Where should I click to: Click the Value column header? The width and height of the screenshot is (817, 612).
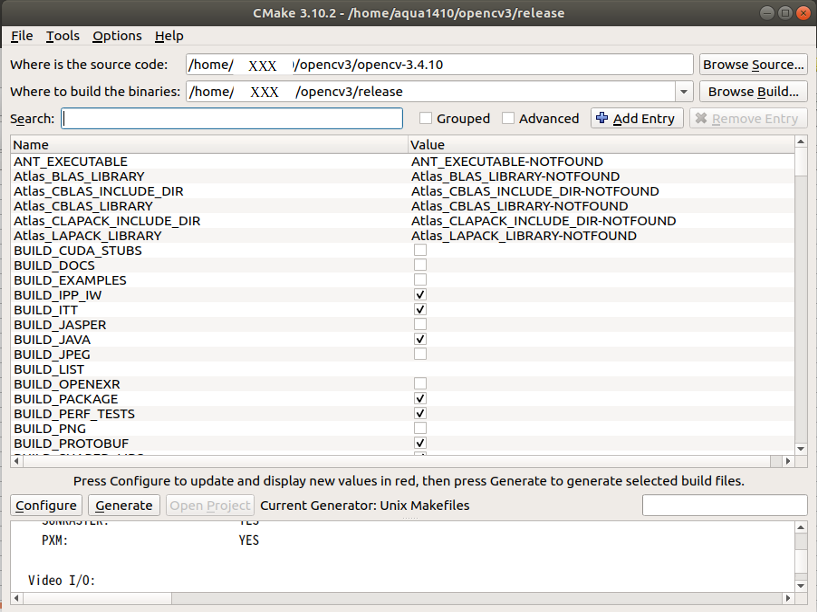(601, 145)
